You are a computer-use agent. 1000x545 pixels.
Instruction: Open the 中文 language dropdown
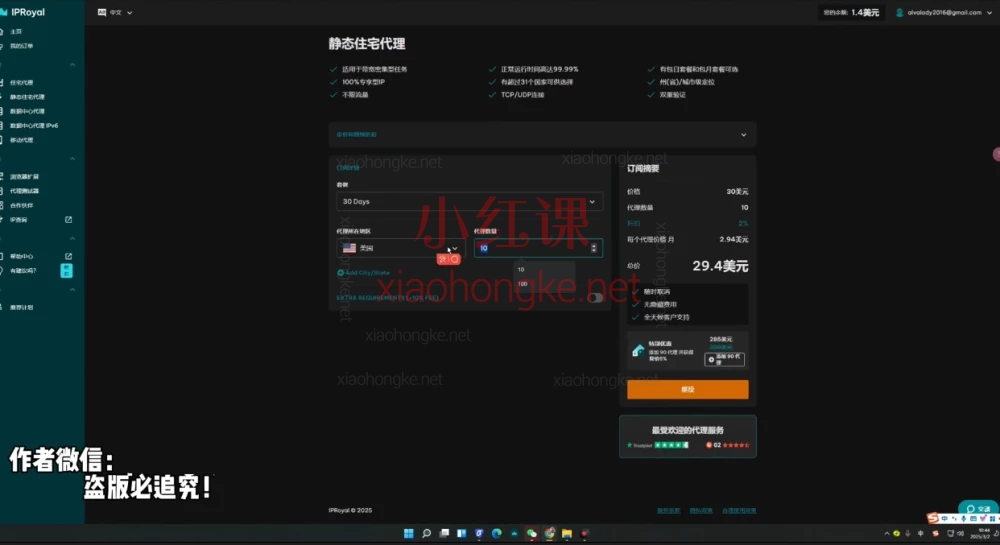click(115, 12)
